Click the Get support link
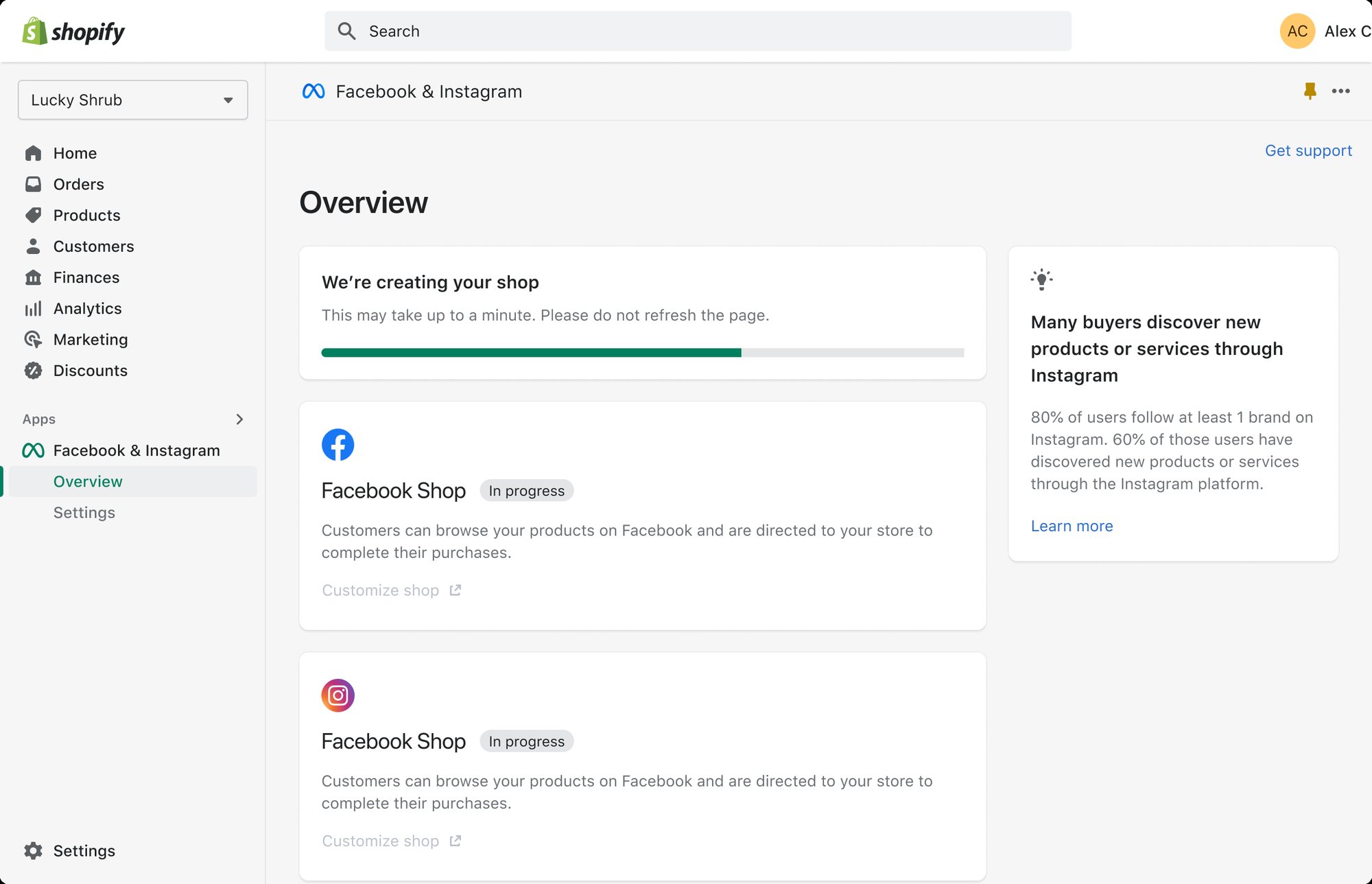This screenshot has height=884, width=1372. (x=1308, y=150)
